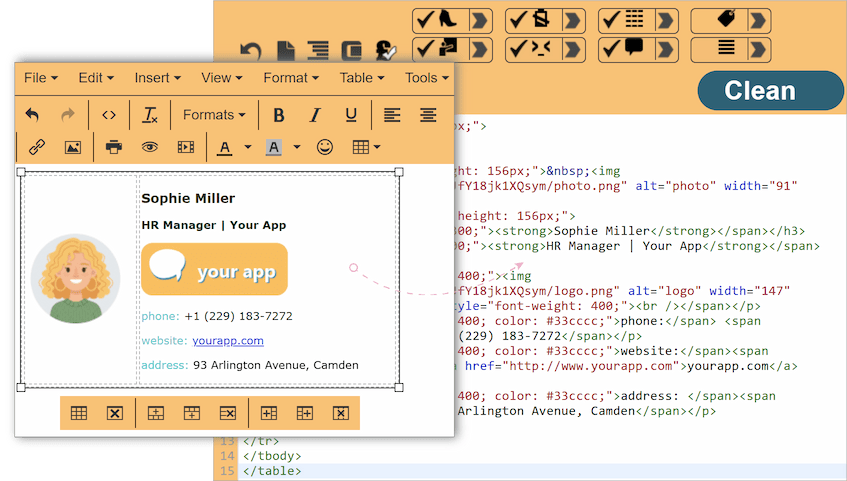
Task: Open the Edit menu
Action: 96,78
